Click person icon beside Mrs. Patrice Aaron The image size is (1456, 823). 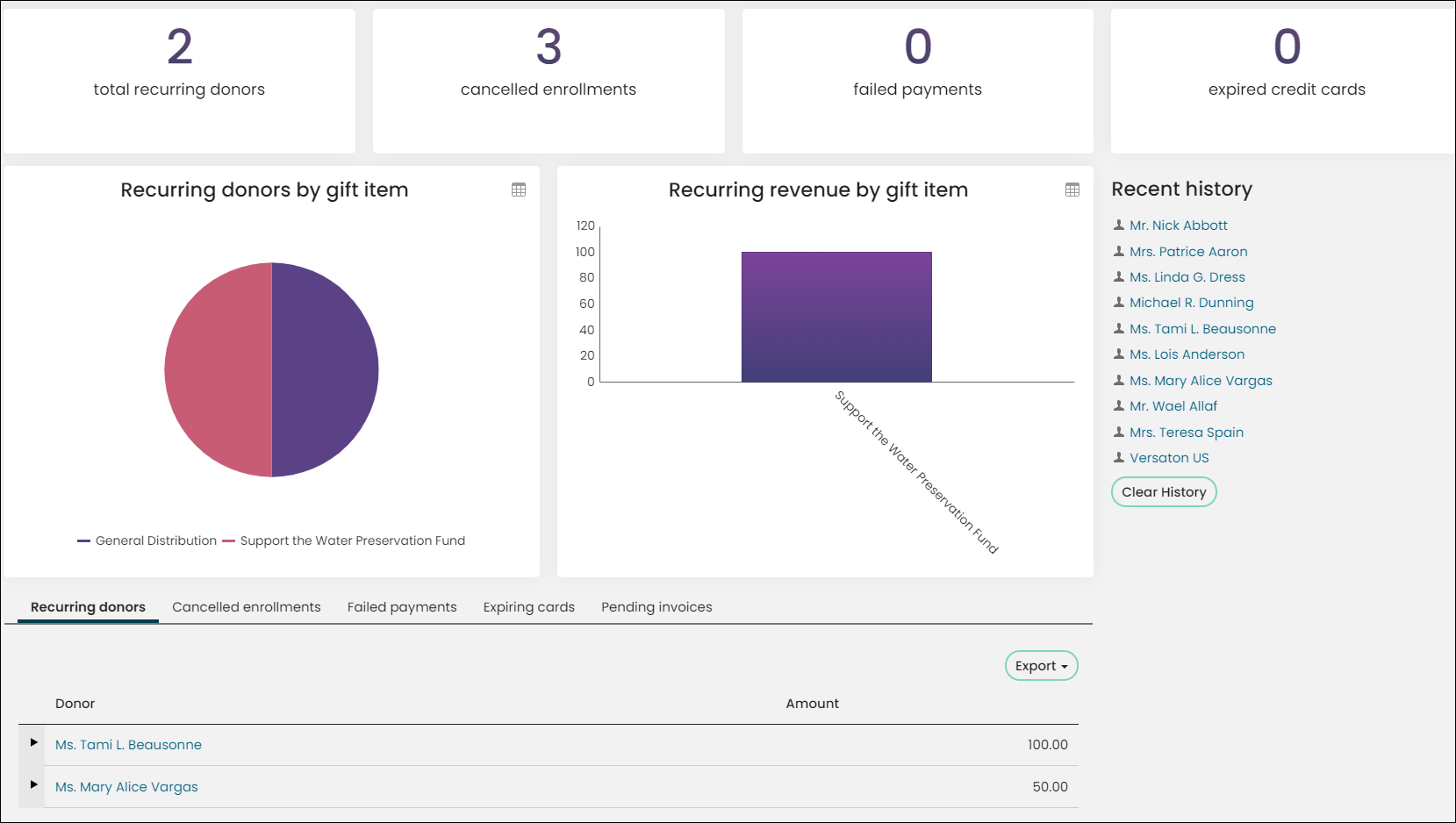[x=1119, y=251]
